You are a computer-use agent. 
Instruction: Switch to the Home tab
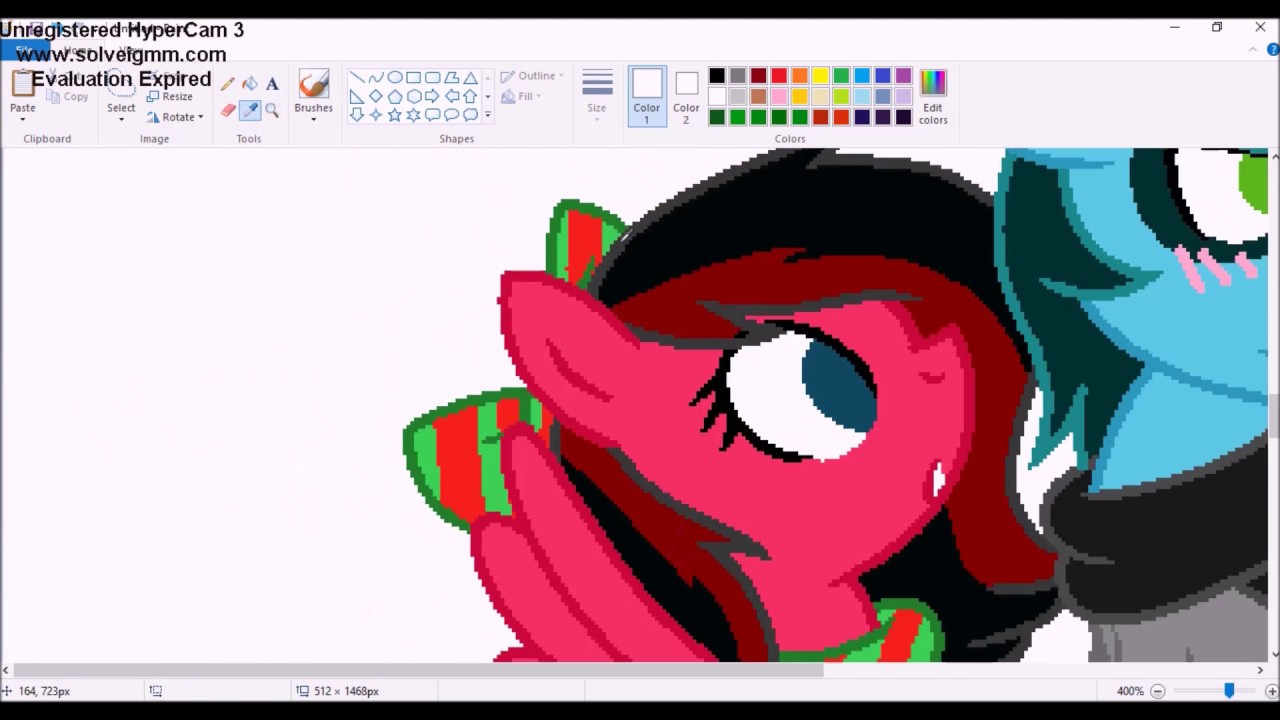[76, 50]
